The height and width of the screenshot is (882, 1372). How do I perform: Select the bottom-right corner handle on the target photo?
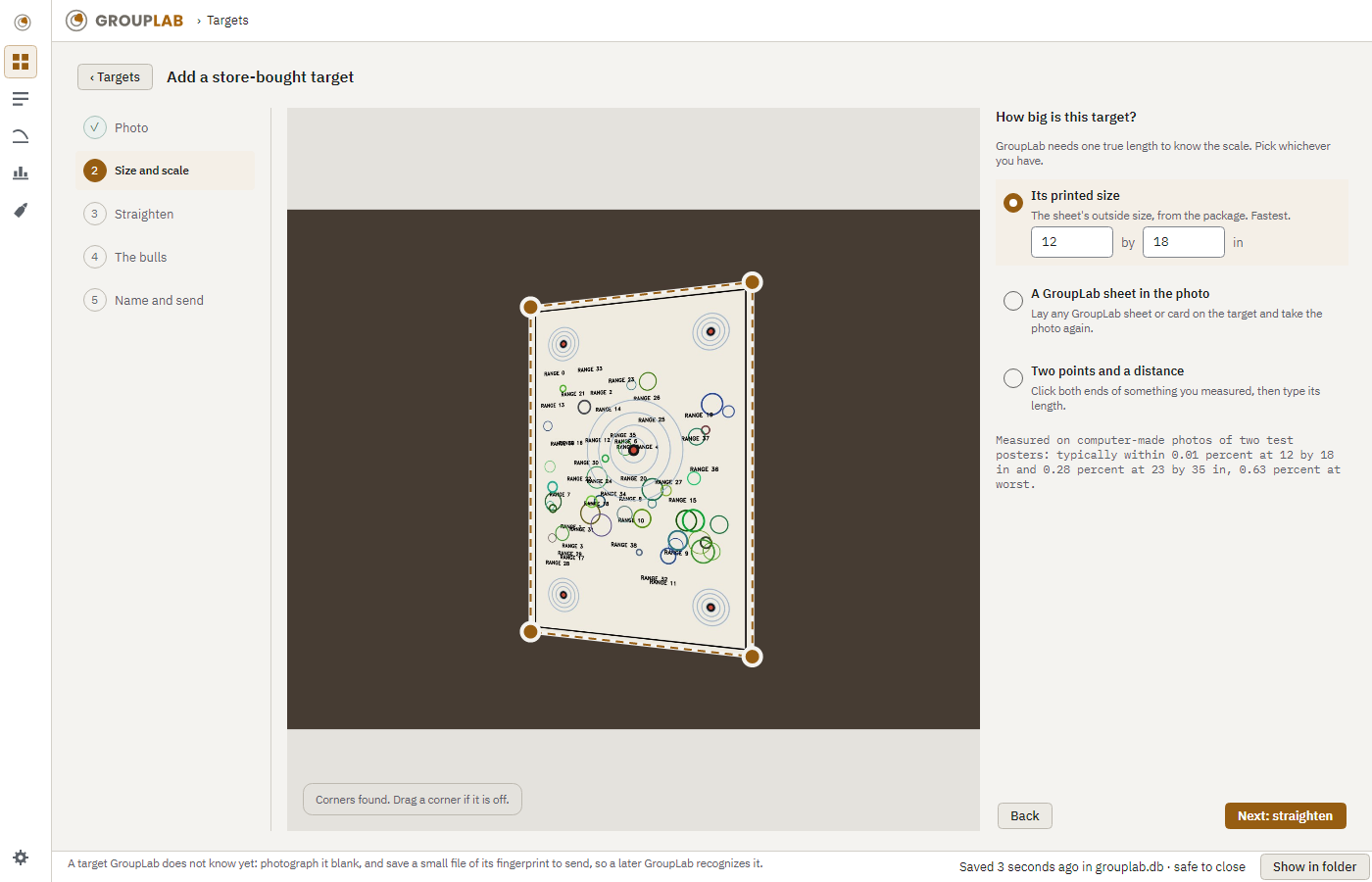coord(753,657)
